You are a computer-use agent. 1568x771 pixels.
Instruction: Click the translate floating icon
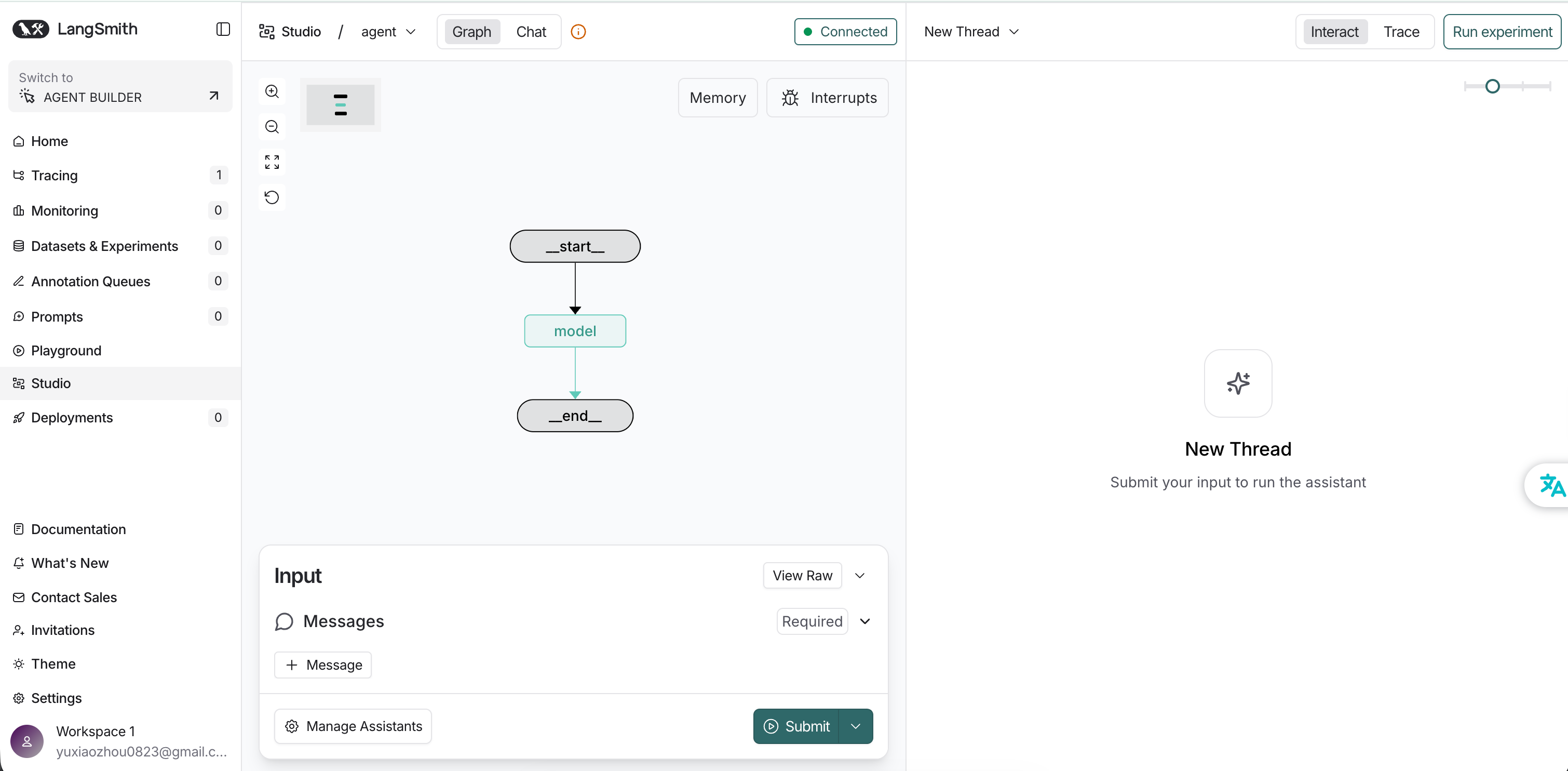click(1551, 485)
